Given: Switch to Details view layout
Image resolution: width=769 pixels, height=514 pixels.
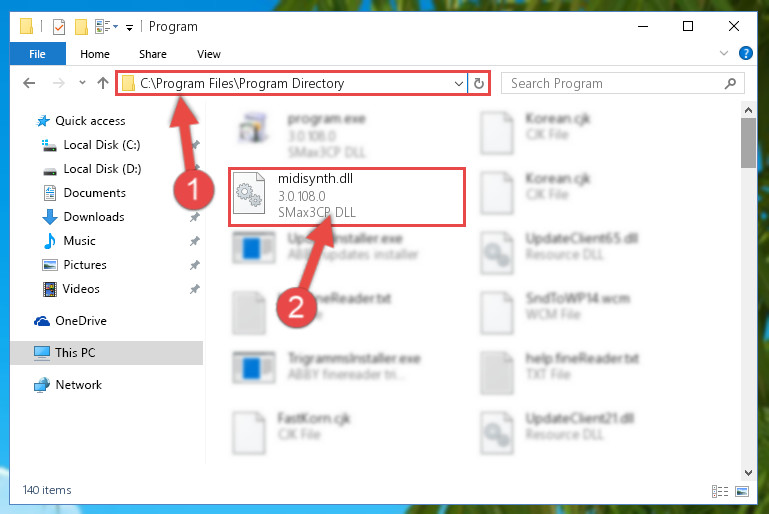Looking at the screenshot, I should (720, 491).
